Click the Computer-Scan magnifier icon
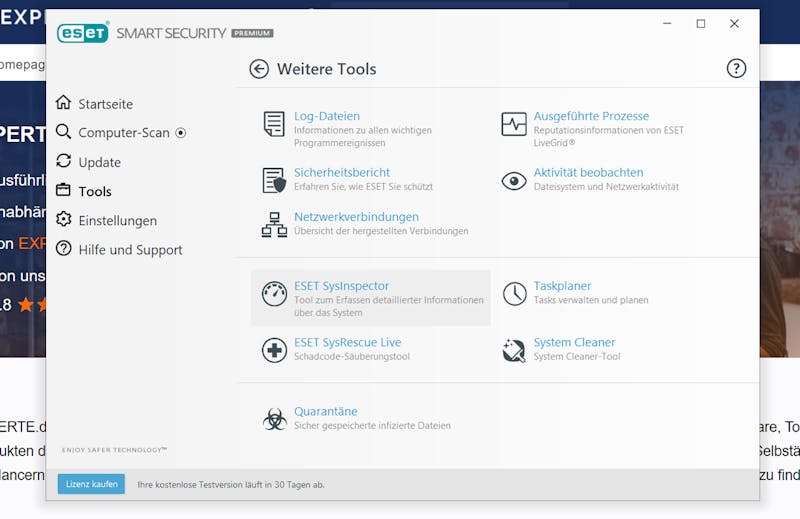This screenshot has width=800, height=519. point(63,131)
